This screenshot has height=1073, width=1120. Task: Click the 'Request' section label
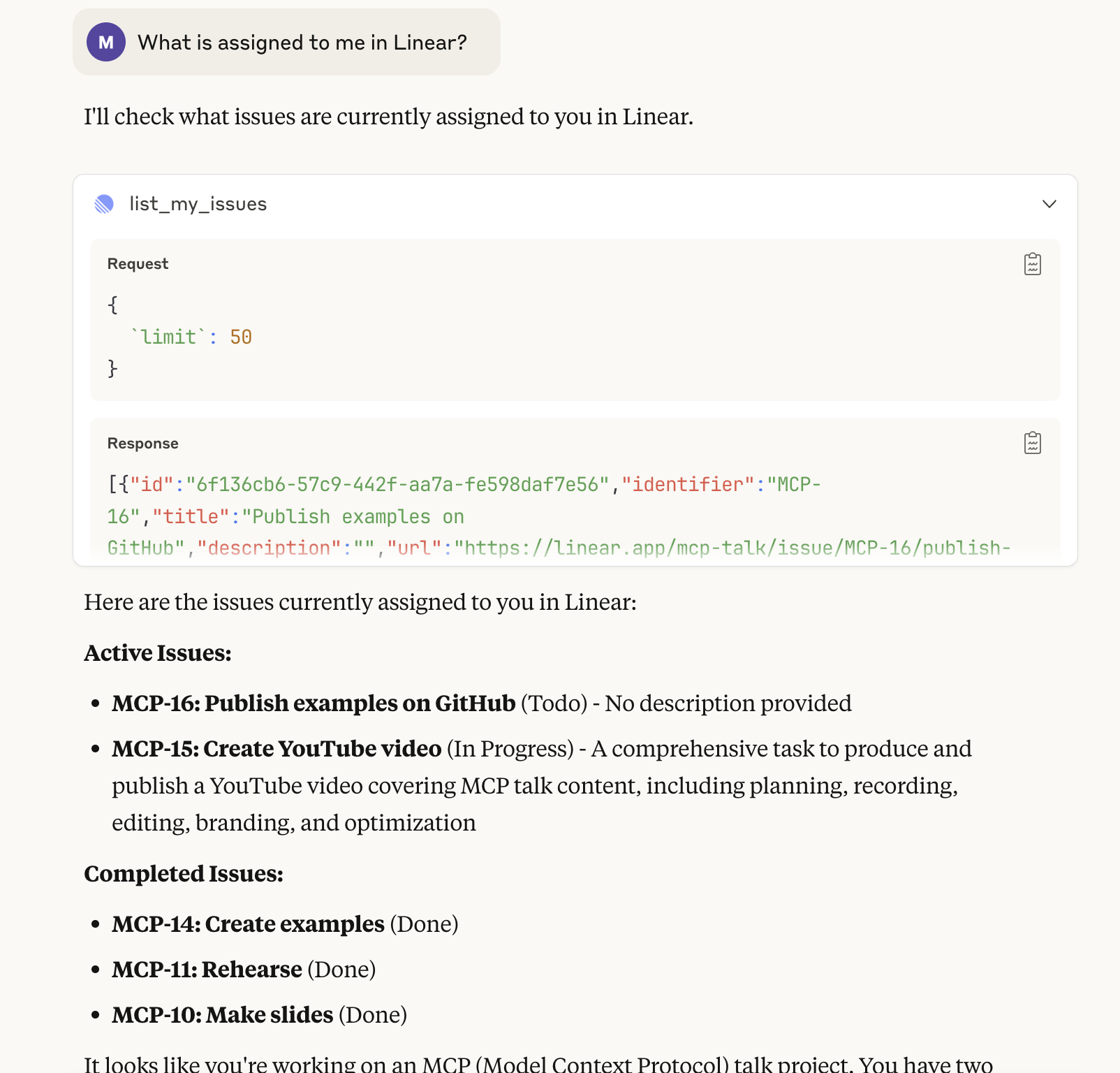(x=138, y=263)
